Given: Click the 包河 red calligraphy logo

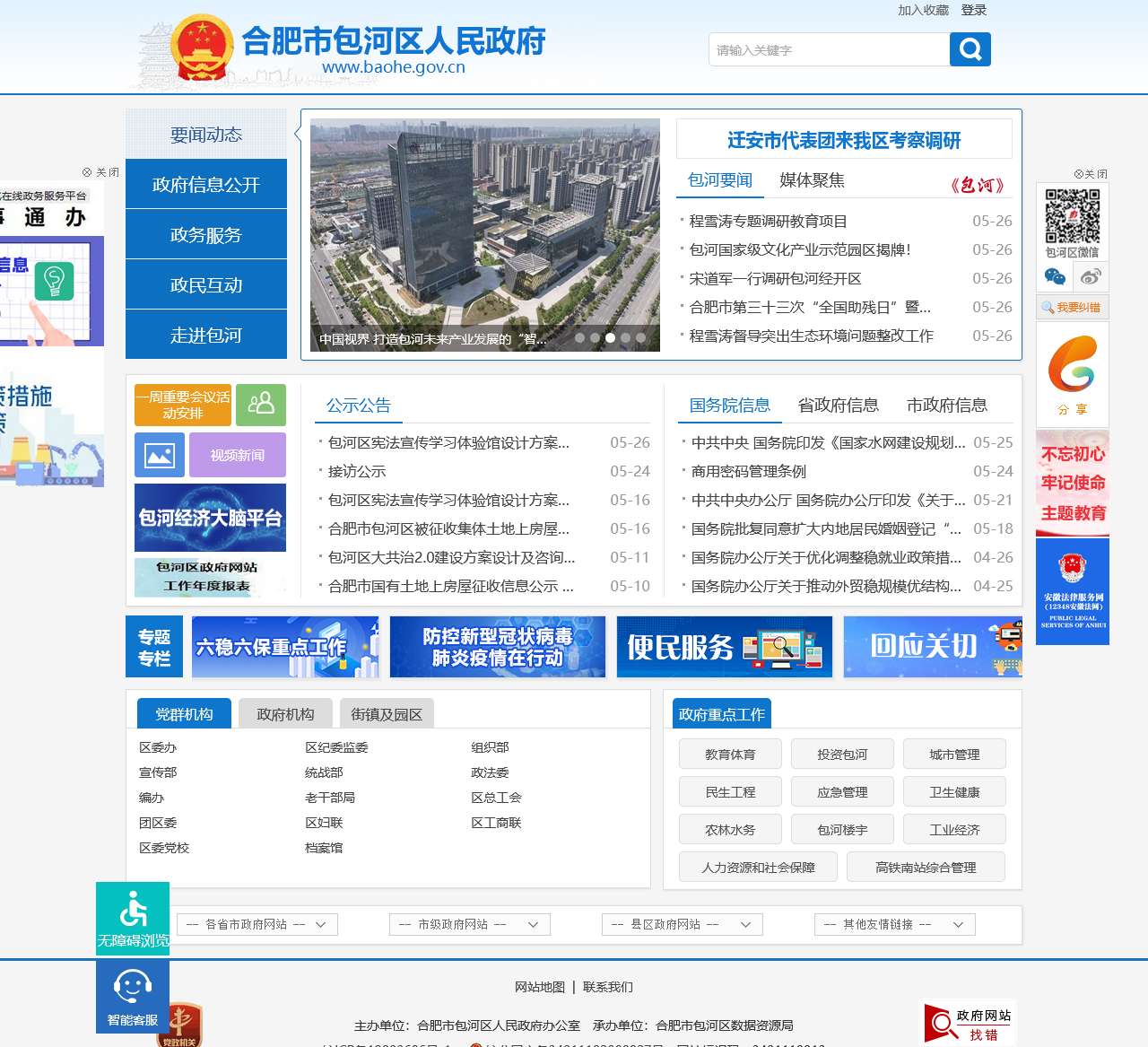Looking at the screenshot, I should click(977, 185).
